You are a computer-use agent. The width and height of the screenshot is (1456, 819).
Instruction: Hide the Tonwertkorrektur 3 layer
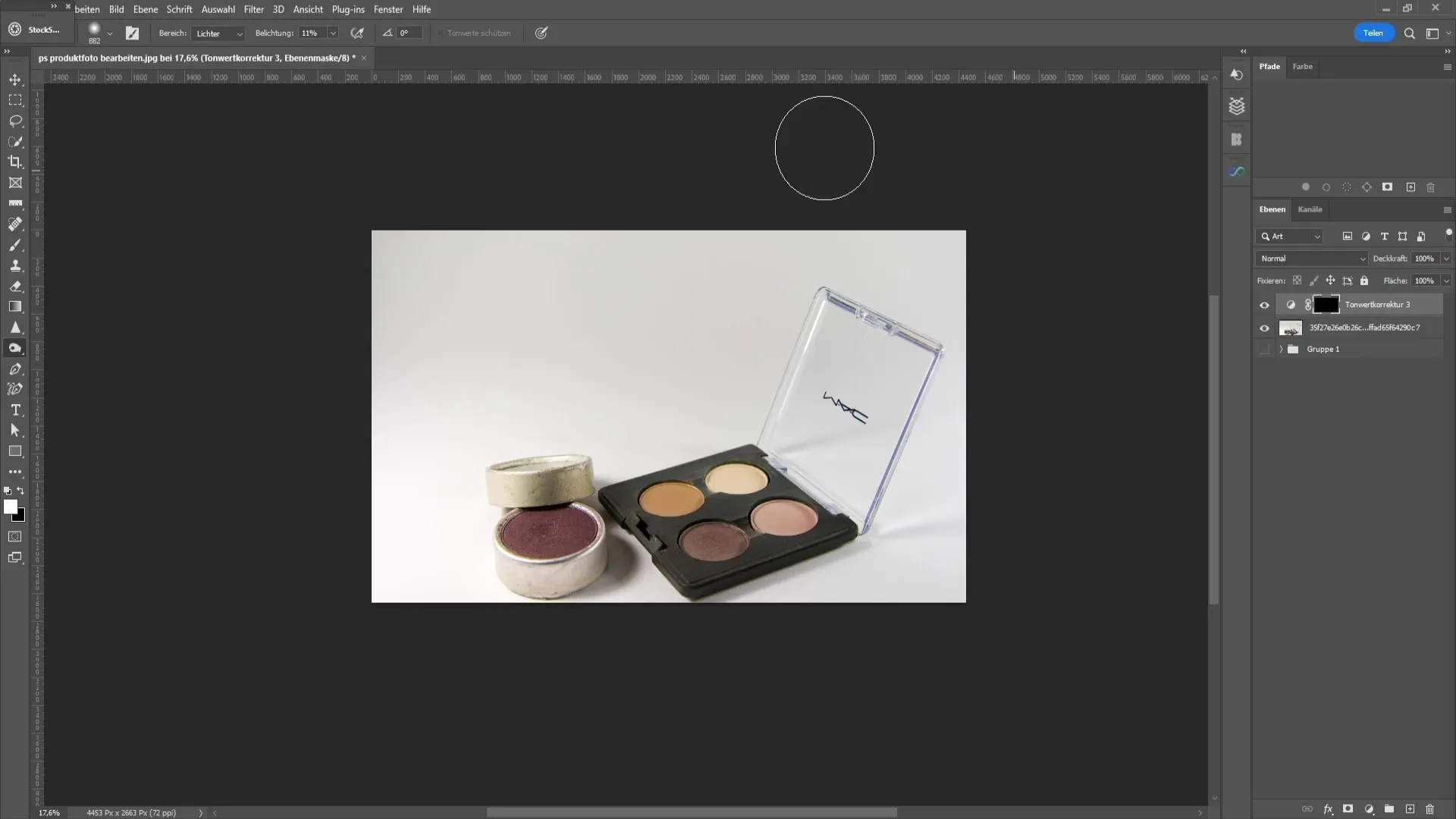(x=1264, y=305)
